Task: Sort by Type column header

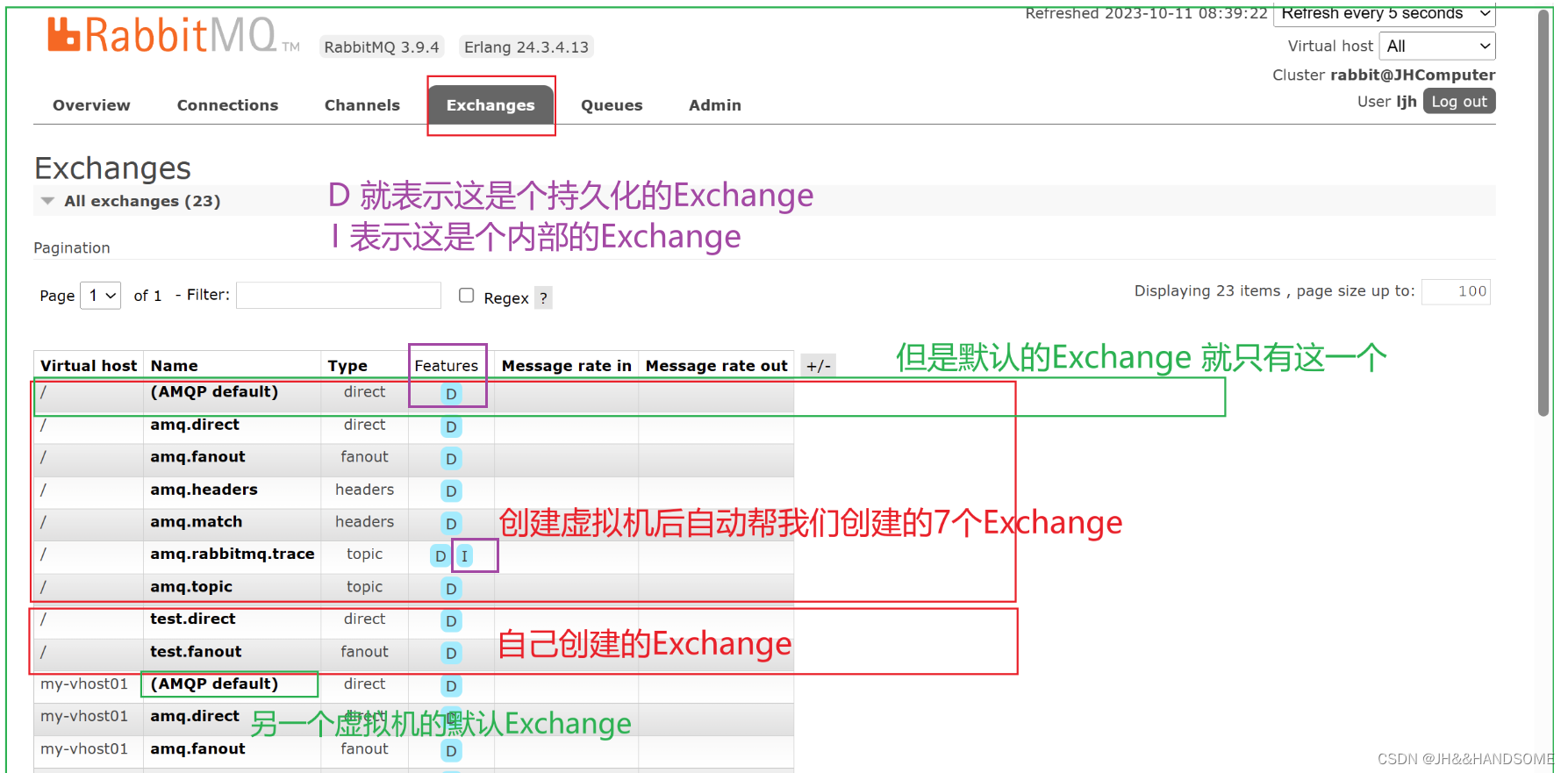Action: click(347, 366)
